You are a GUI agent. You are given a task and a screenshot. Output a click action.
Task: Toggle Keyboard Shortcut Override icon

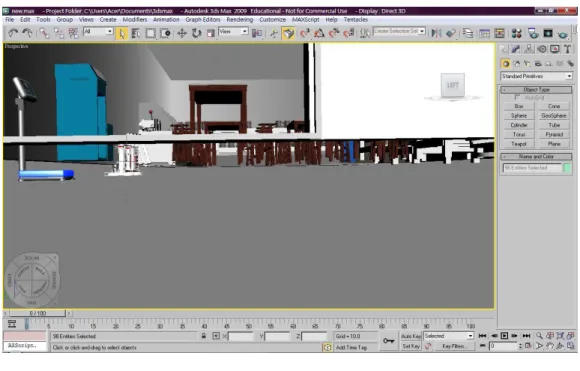(289, 34)
